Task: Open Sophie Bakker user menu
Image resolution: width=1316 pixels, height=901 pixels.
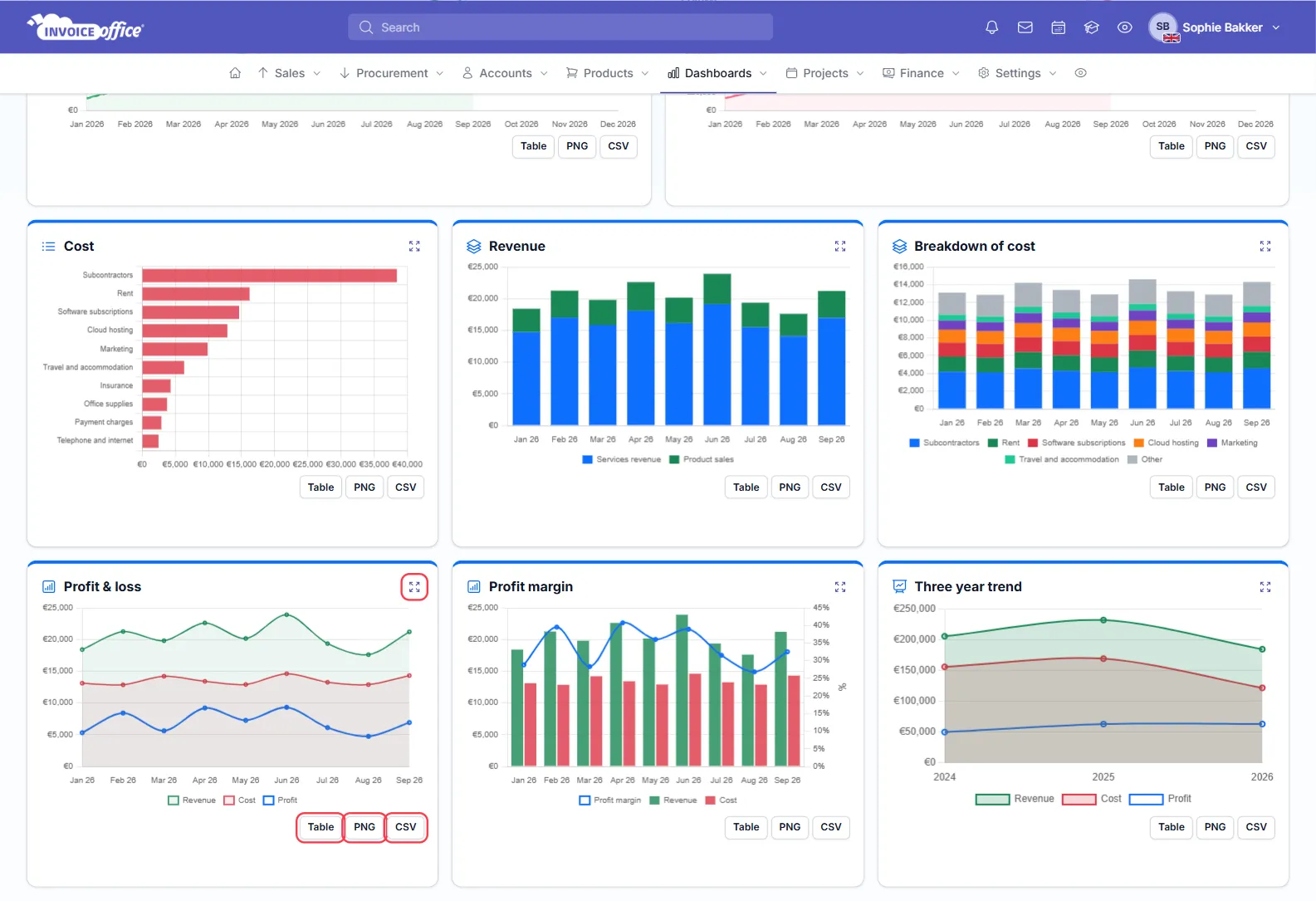Action: click(x=1215, y=27)
